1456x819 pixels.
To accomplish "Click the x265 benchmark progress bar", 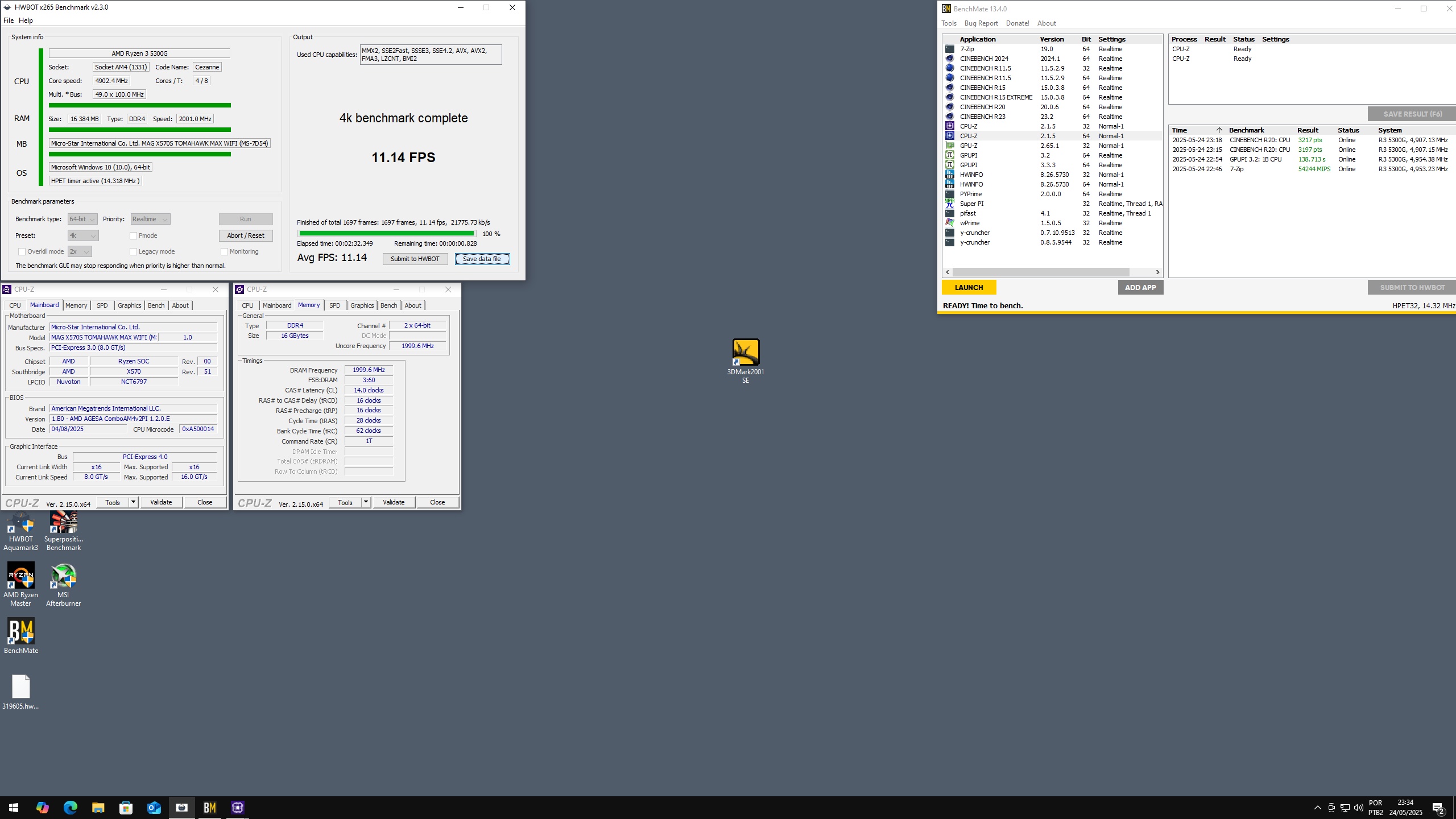I will pyautogui.click(x=387, y=233).
